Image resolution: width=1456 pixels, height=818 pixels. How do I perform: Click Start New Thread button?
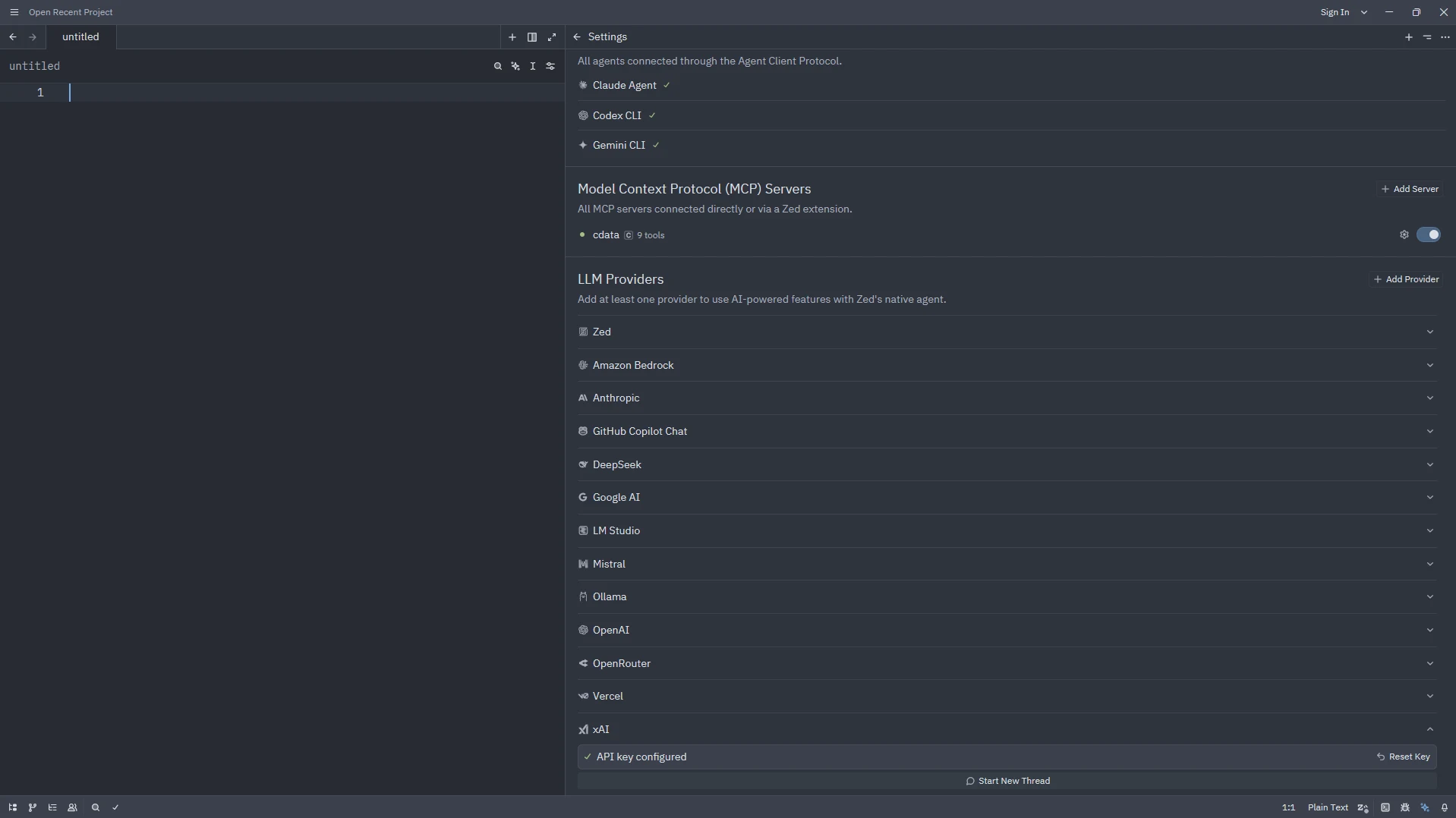point(1007,781)
